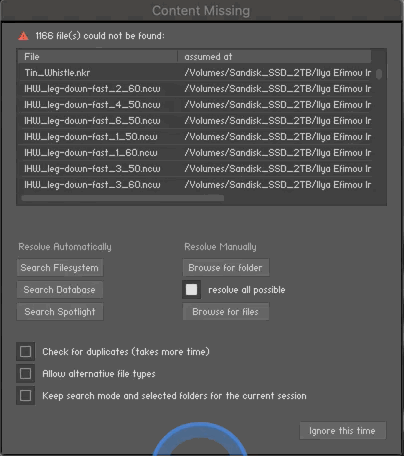This screenshot has width=404, height=456.
Task: Click the path next to Tin_Whistle.nkr
Action: [278, 73]
